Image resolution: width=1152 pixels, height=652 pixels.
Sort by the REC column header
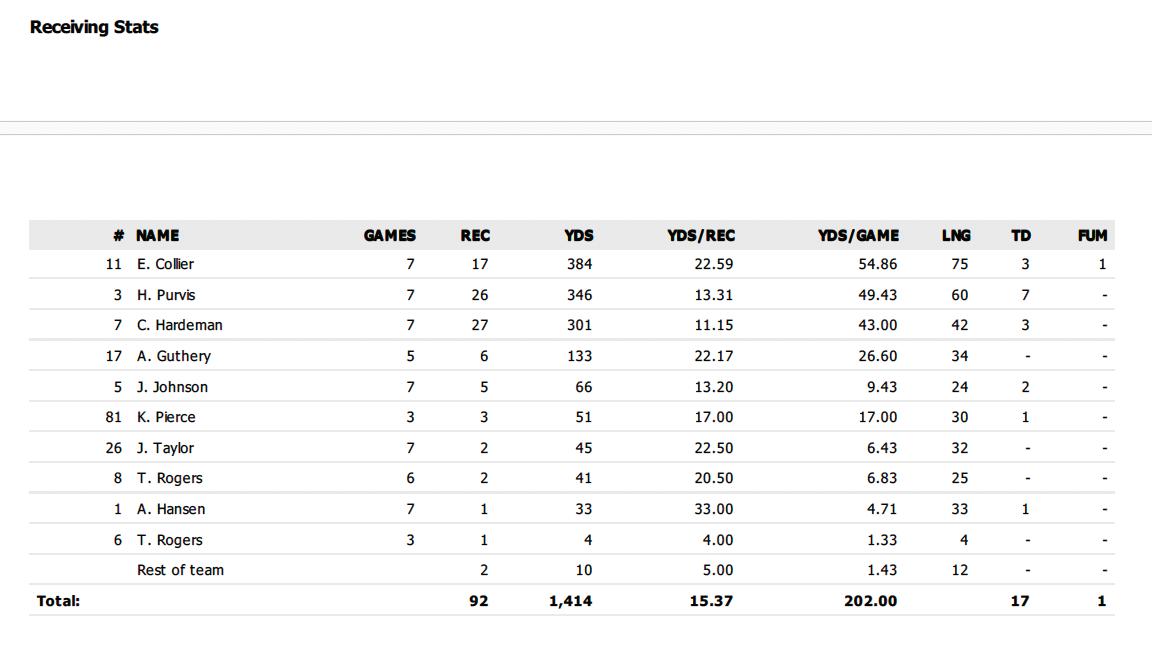tap(475, 236)
